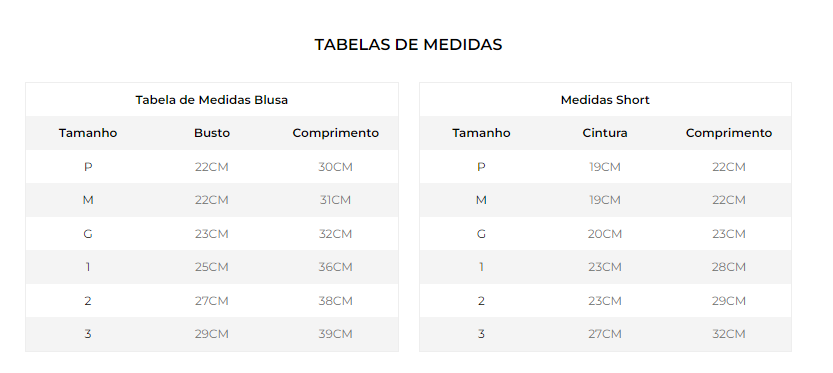This screenshot has width=833, height=373.
Task: Click the 38CM length value
Action: coord(336,301)
